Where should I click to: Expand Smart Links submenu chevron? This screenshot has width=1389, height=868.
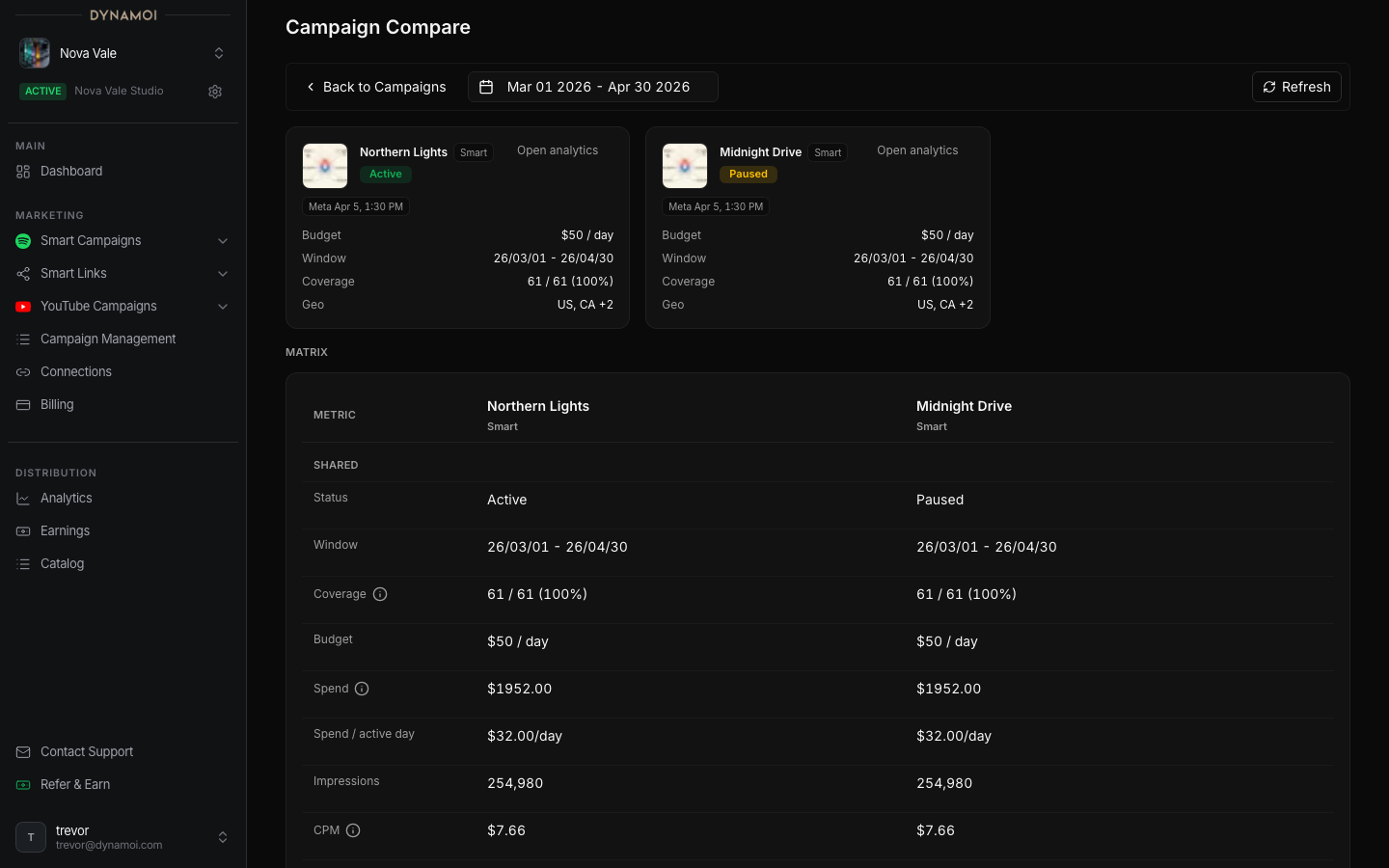[x=223, y=274]
